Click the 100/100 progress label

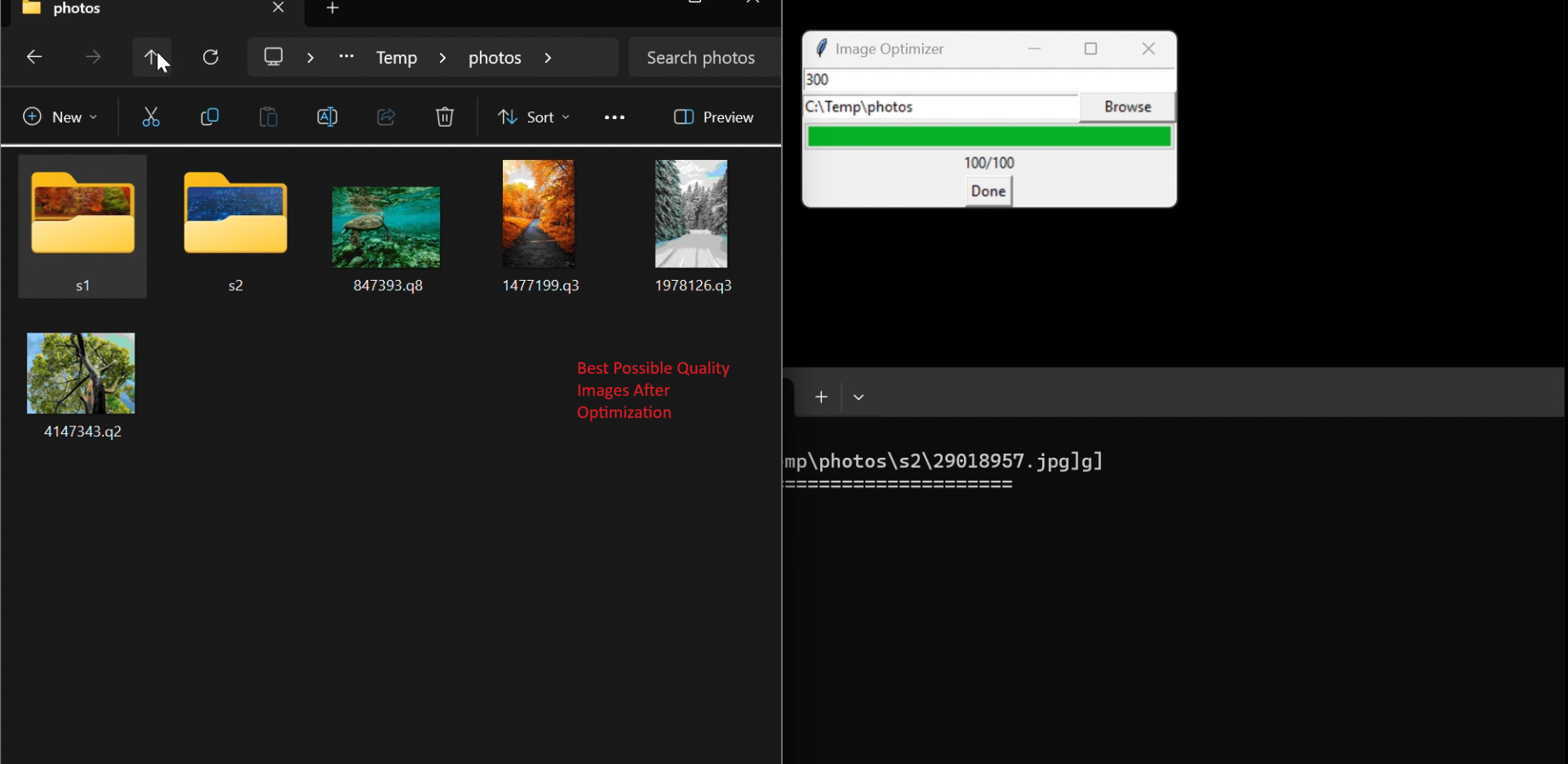989,162
